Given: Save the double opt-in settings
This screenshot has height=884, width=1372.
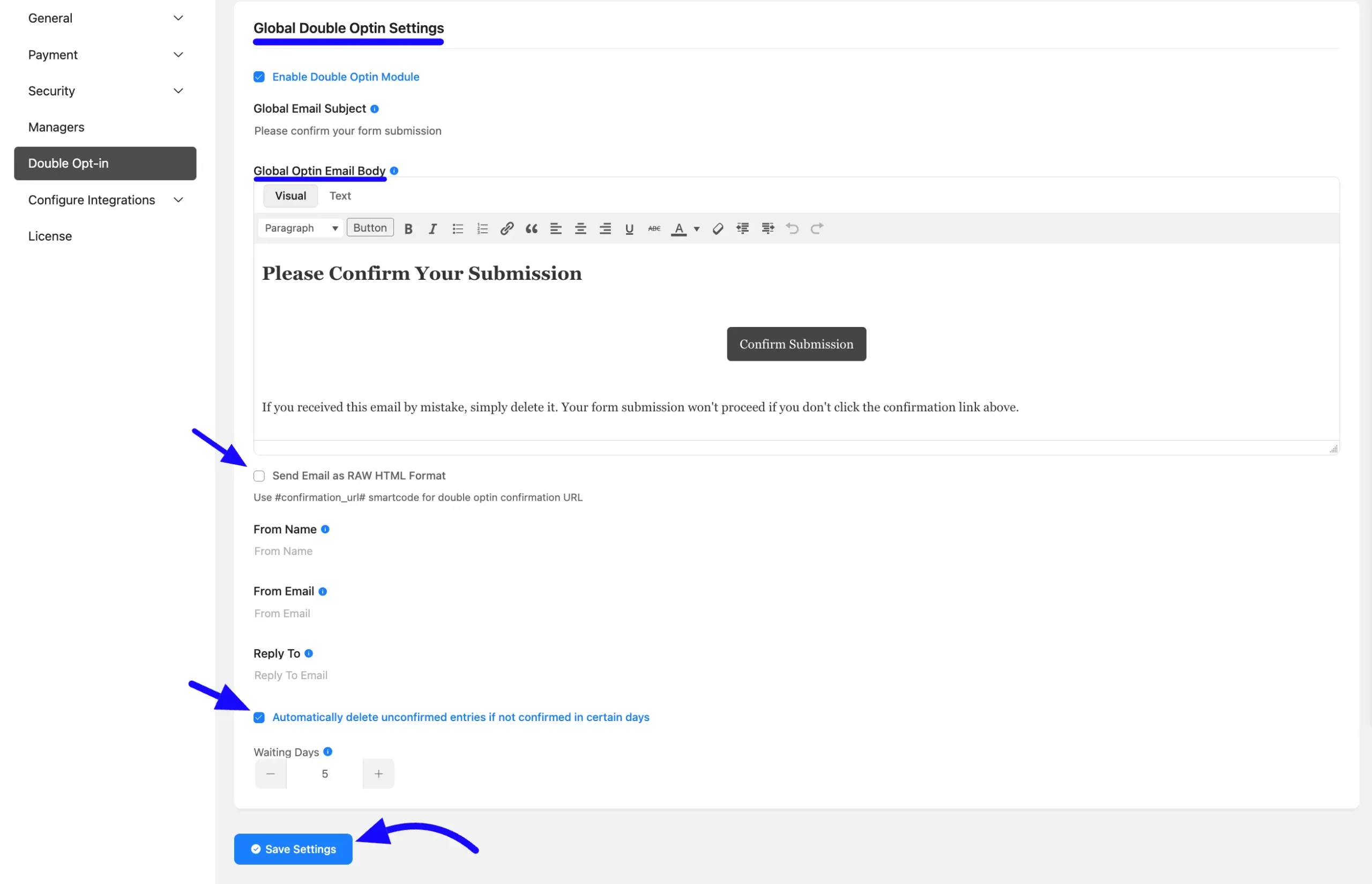Looking at the screenshot, I should (293, 849).
